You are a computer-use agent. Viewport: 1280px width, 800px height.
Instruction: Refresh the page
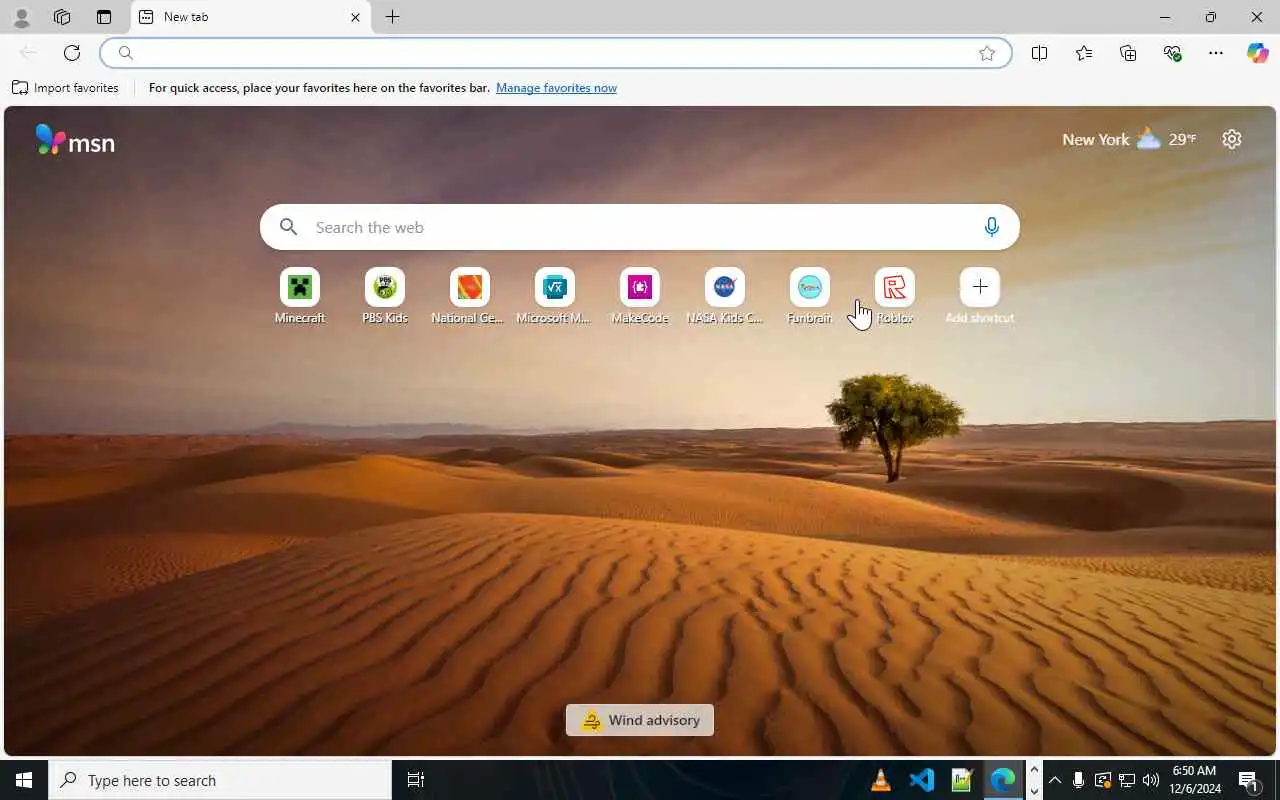coord(72,53)
